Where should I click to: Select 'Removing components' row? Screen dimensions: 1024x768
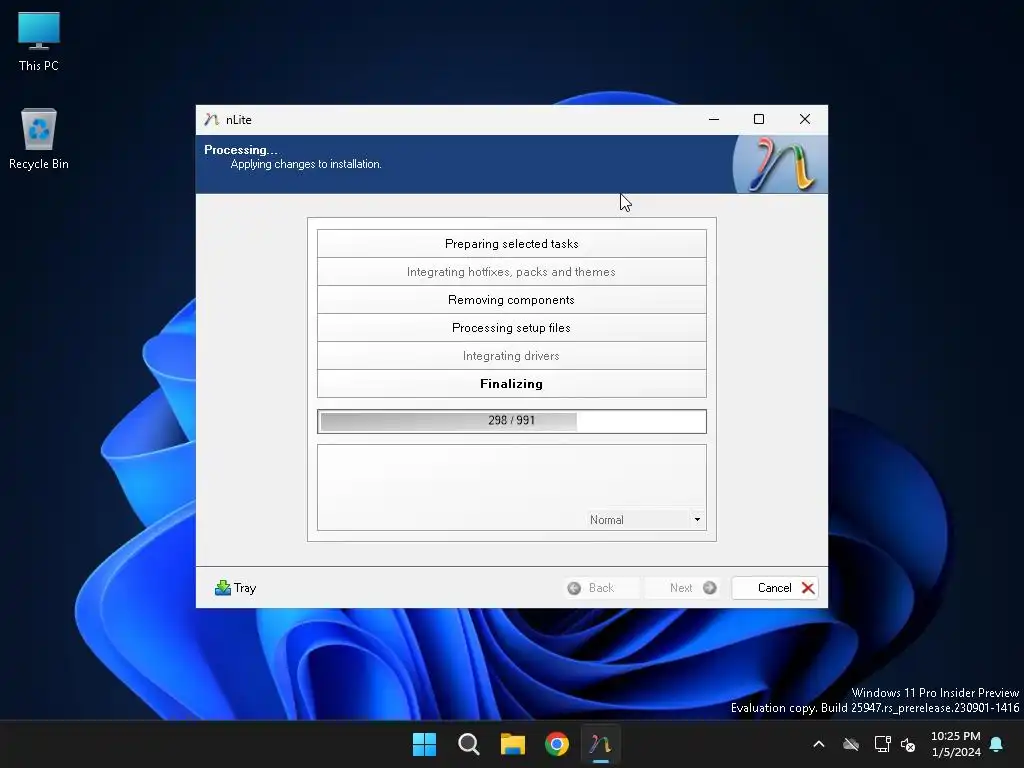coord(511,300)
